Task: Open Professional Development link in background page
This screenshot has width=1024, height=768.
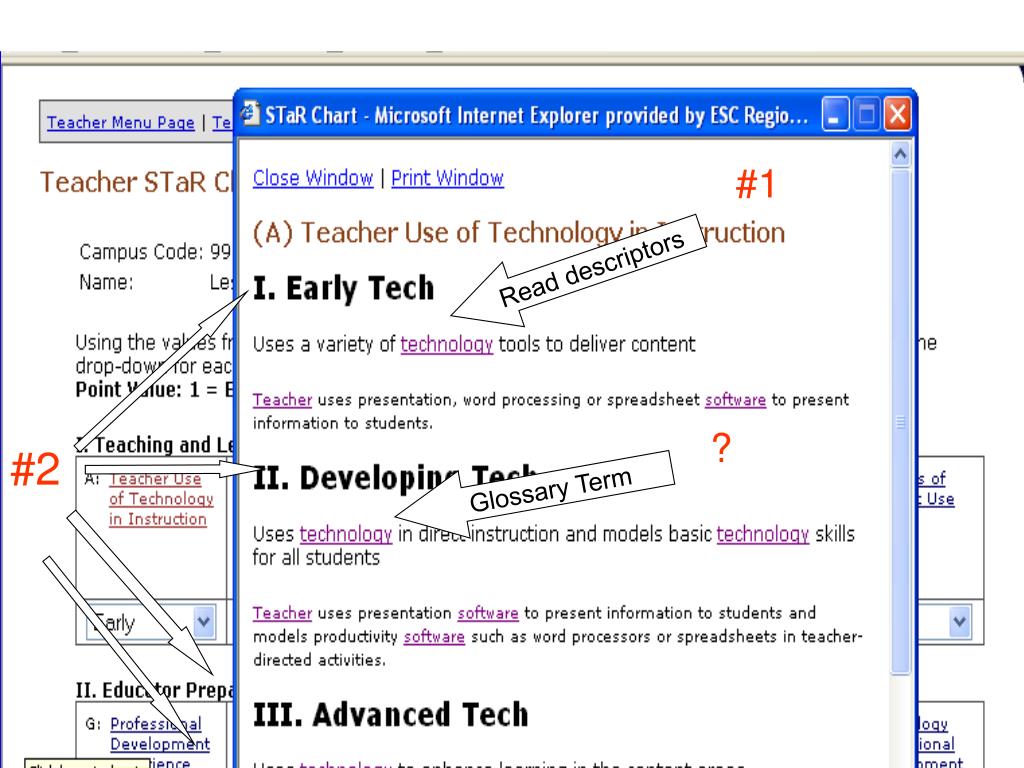Action: pyautogui.click(x=160, y=734)
